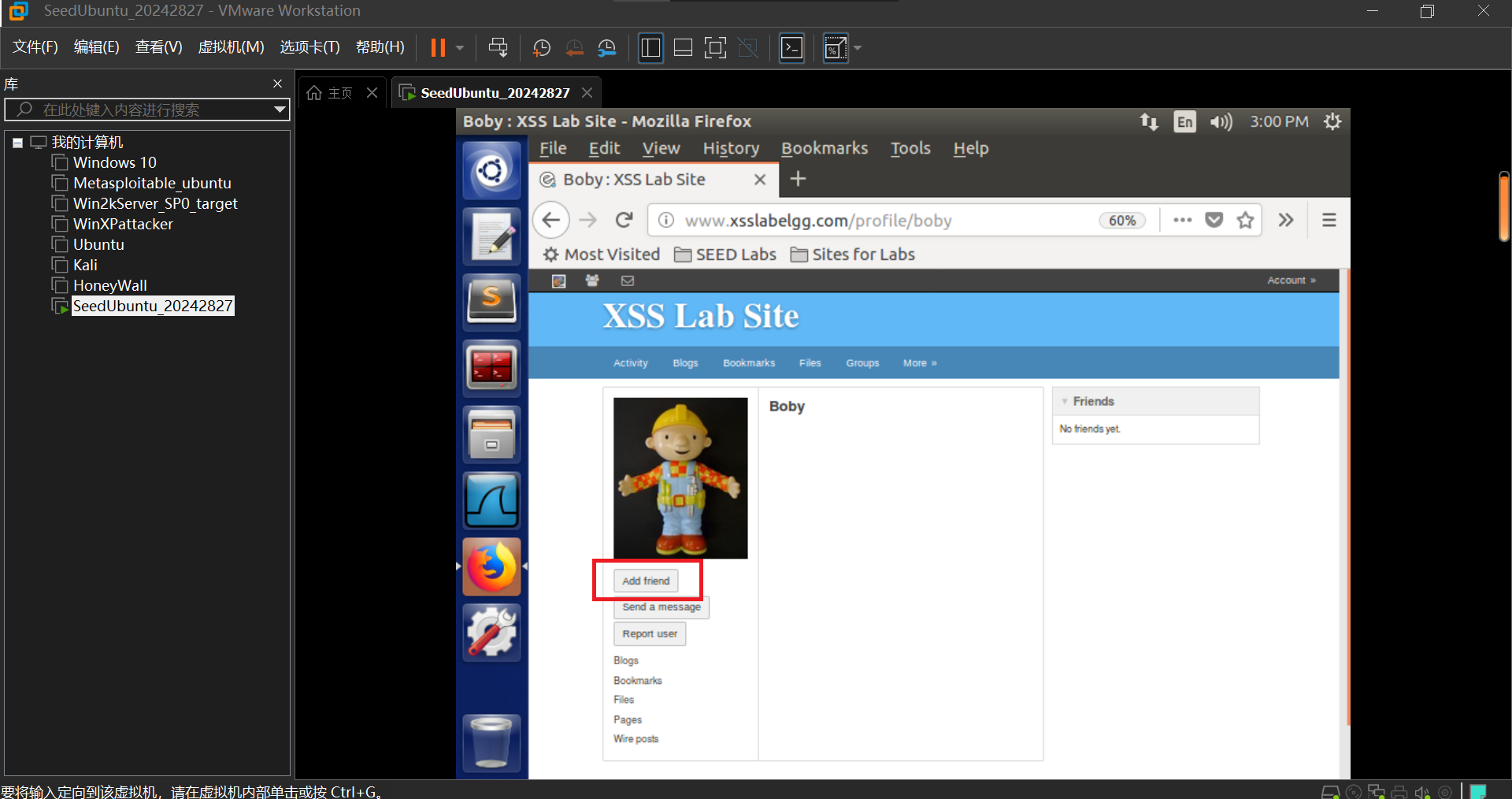The width and height of the screenshot is (1512, 799).
Task: Open System Settings from the dock
Action: 491,633
